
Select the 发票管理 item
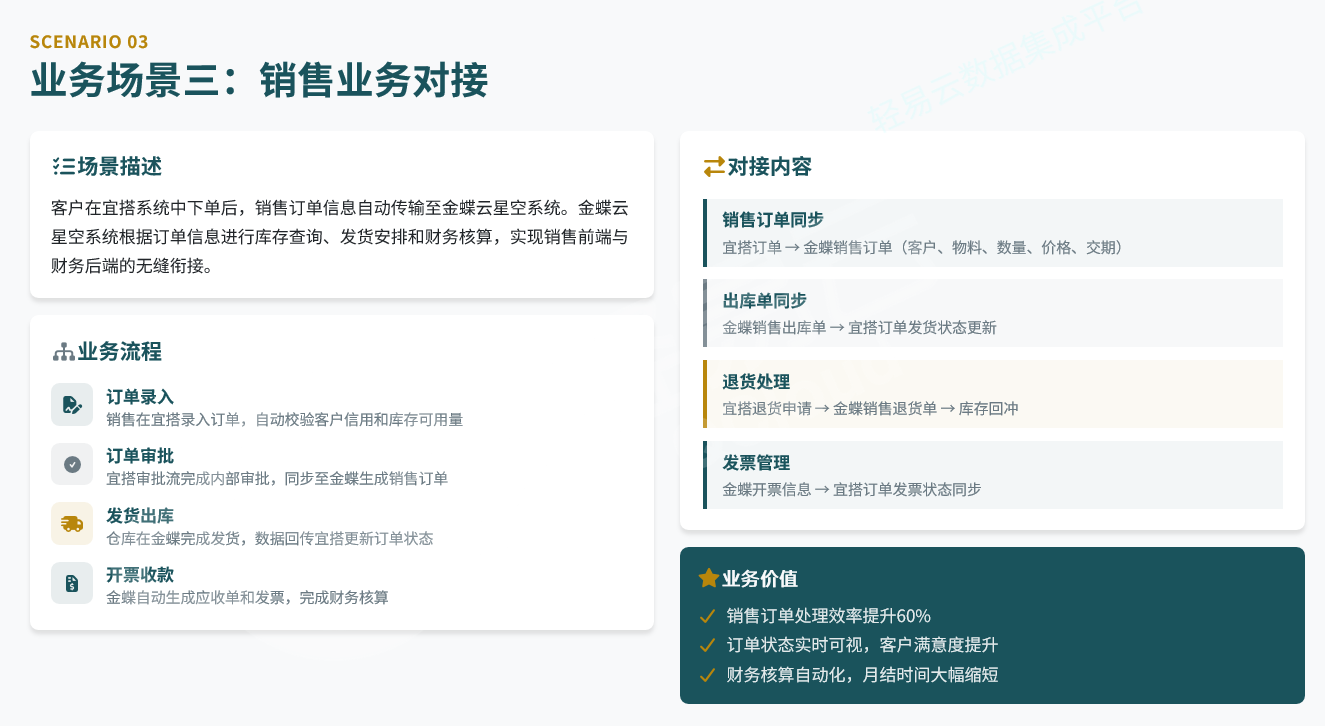coord(993,475)
